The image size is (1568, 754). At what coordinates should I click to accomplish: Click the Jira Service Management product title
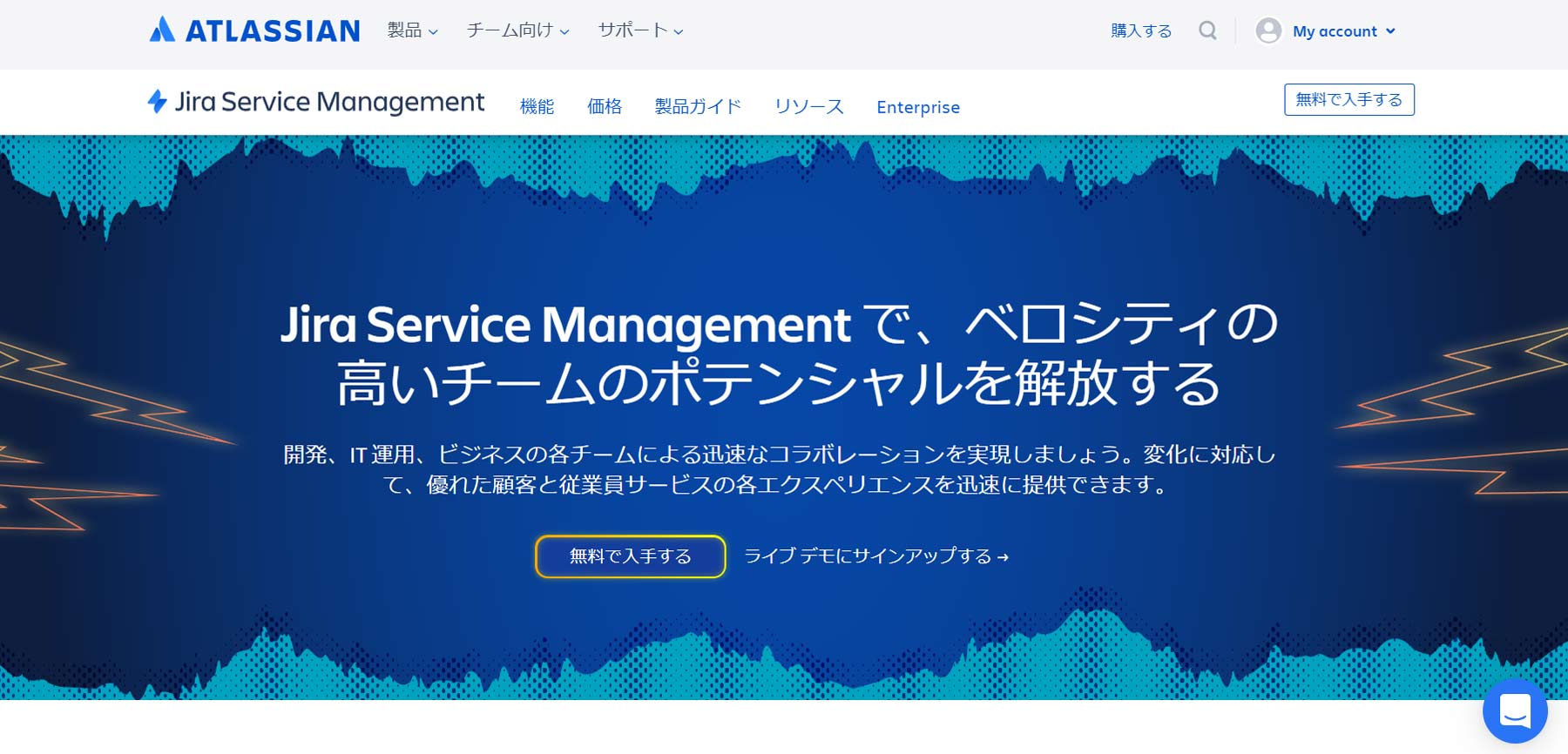click(x=329, y=102)
